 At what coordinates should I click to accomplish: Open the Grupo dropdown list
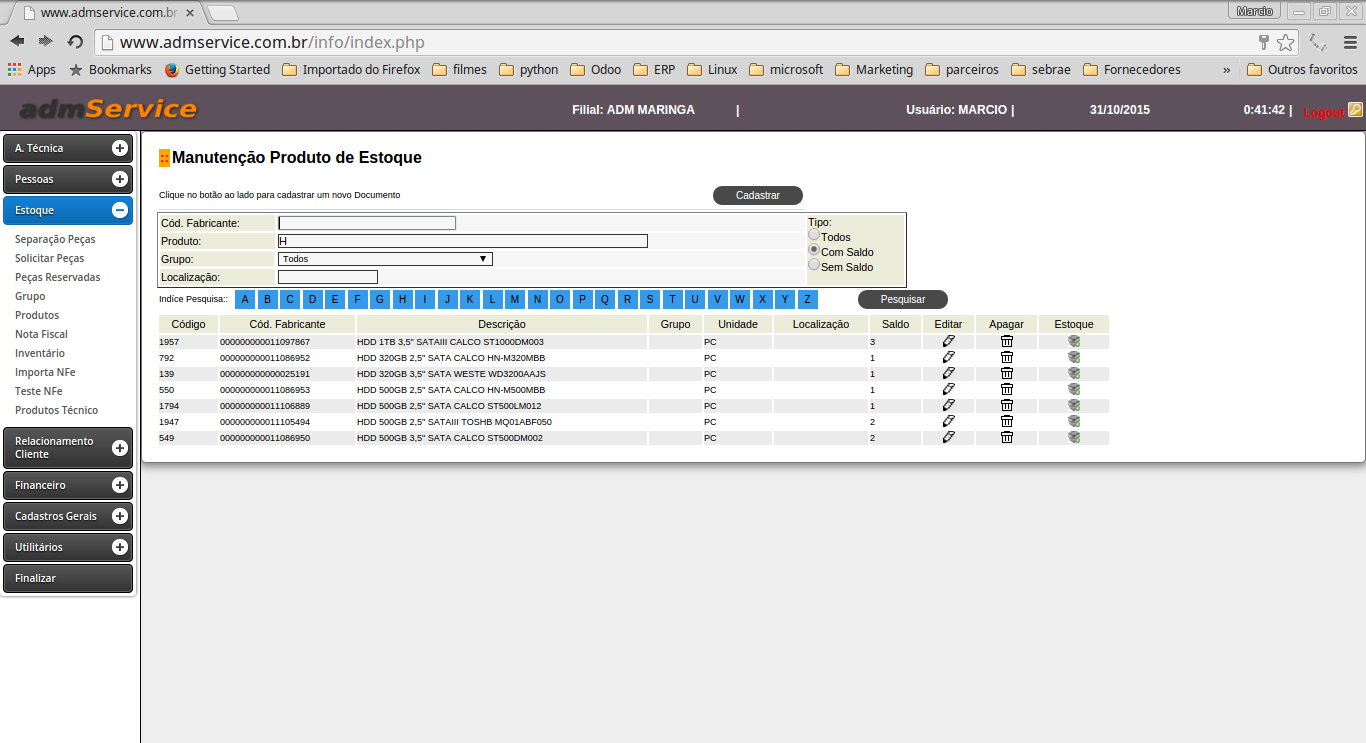point(385,259)
